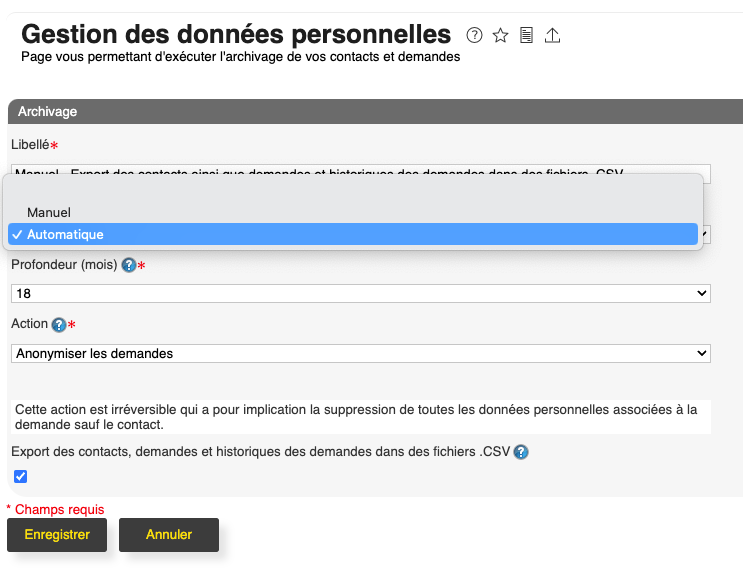Click the 'Export des contacts' checkbox label
The height and width of the screenshot is (582, 743).
coord(260,452)
